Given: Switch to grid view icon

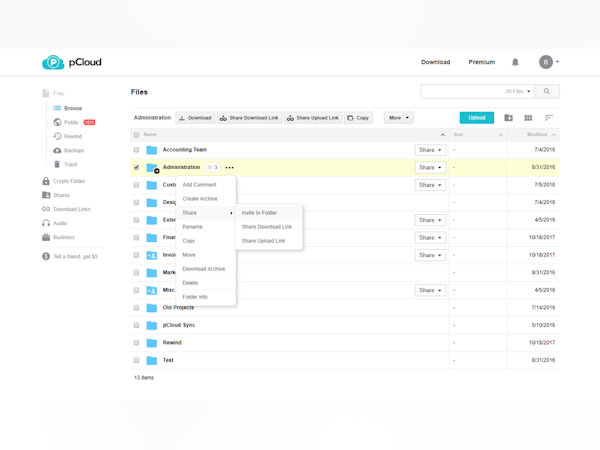Looking at the screenshot, I should 528,118.
